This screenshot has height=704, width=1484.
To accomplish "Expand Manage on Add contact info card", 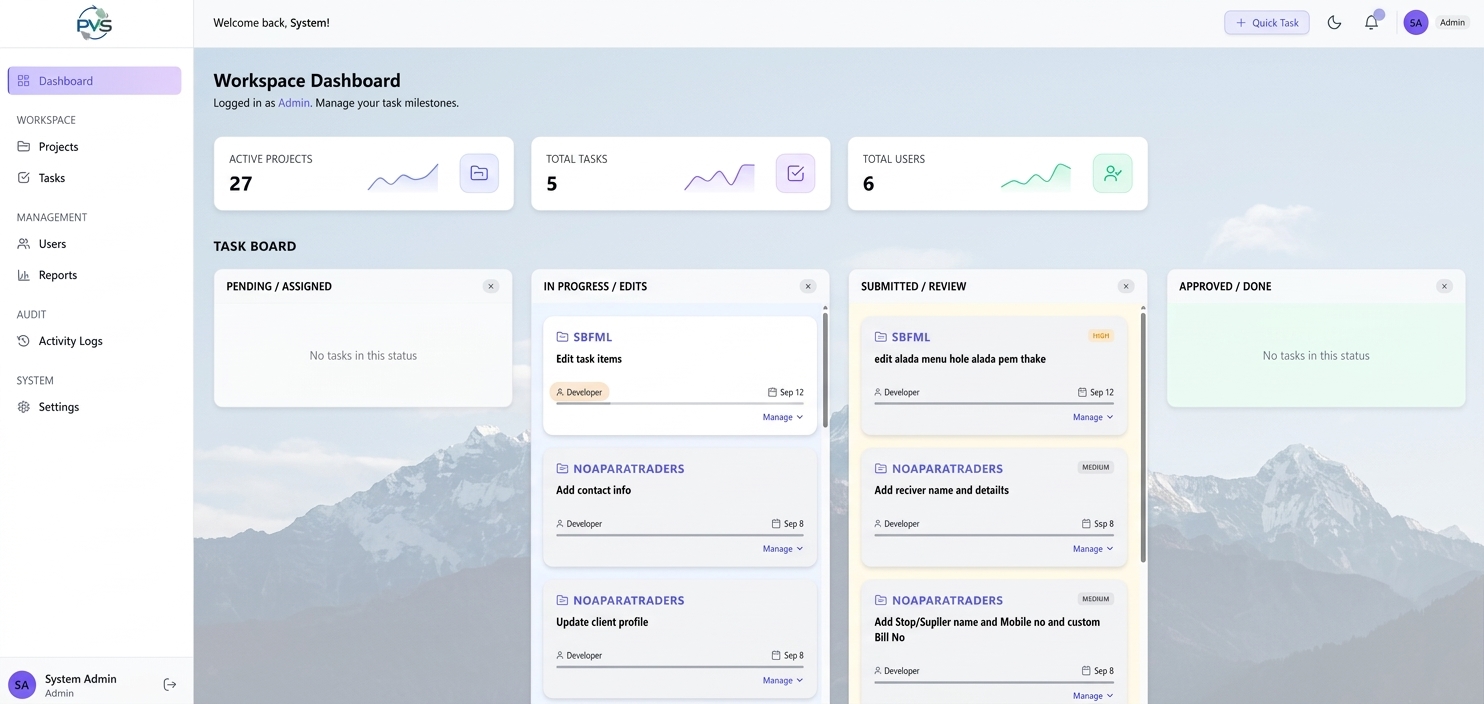I will point(783,549).
